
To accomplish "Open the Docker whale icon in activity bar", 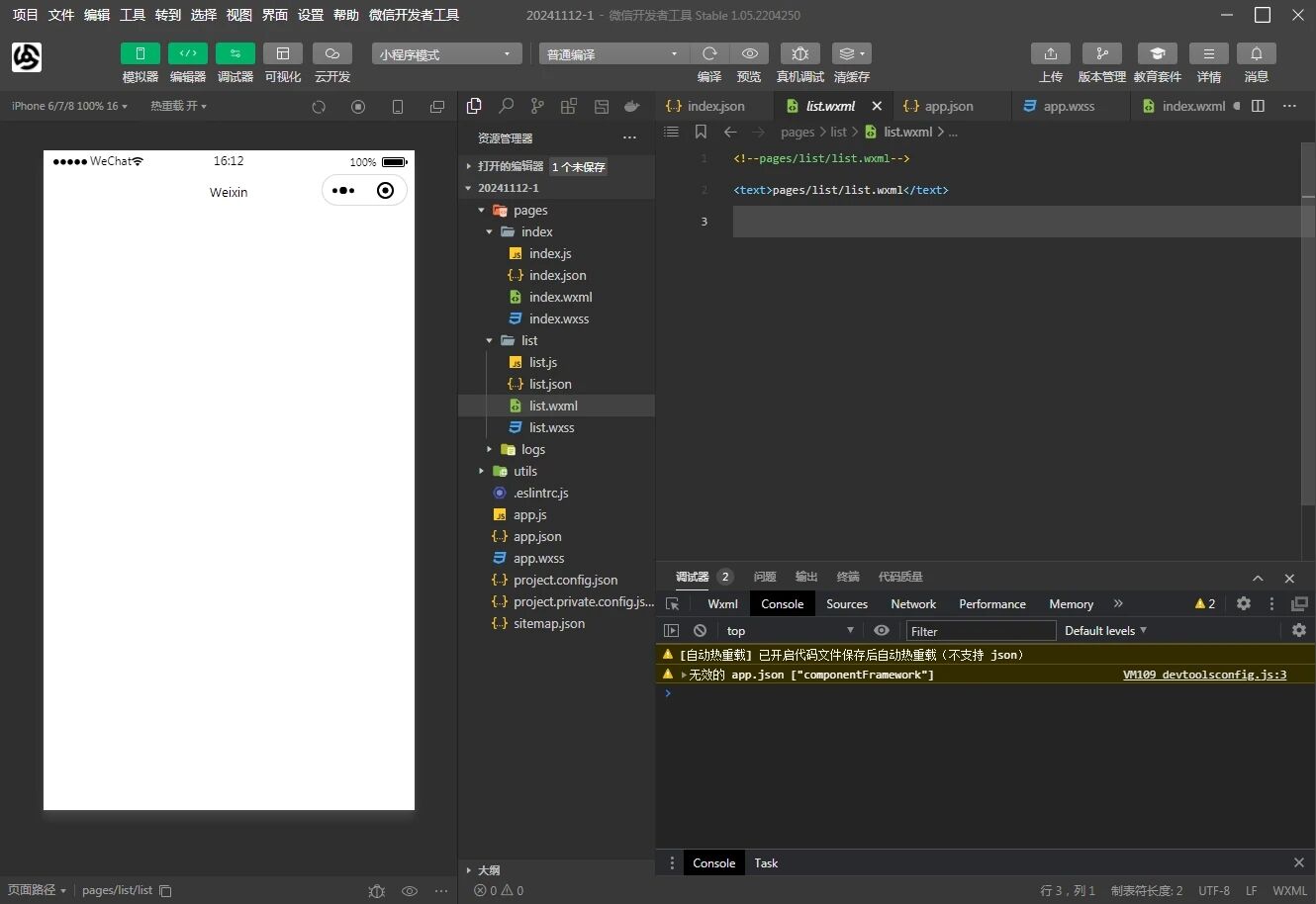I will pos(632,106).
